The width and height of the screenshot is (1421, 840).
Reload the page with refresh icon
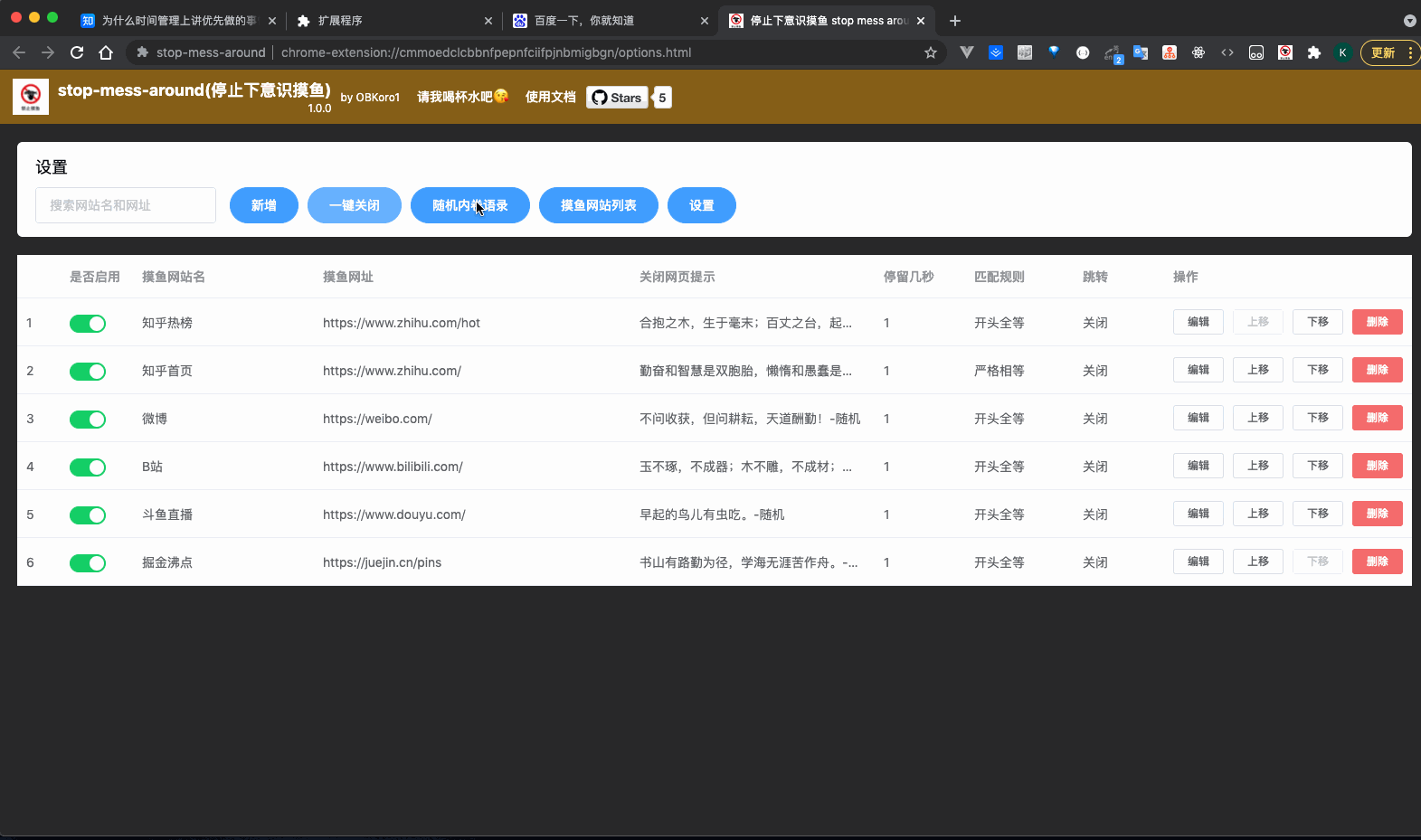point(77,52)
